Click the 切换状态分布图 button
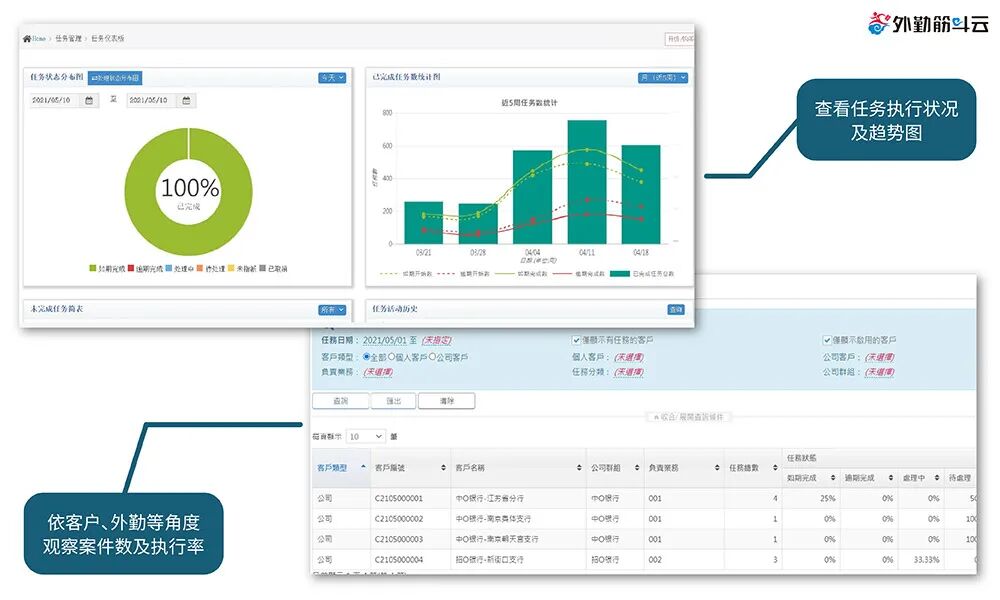The image size is (1000, 600). [x=115, y=78]
